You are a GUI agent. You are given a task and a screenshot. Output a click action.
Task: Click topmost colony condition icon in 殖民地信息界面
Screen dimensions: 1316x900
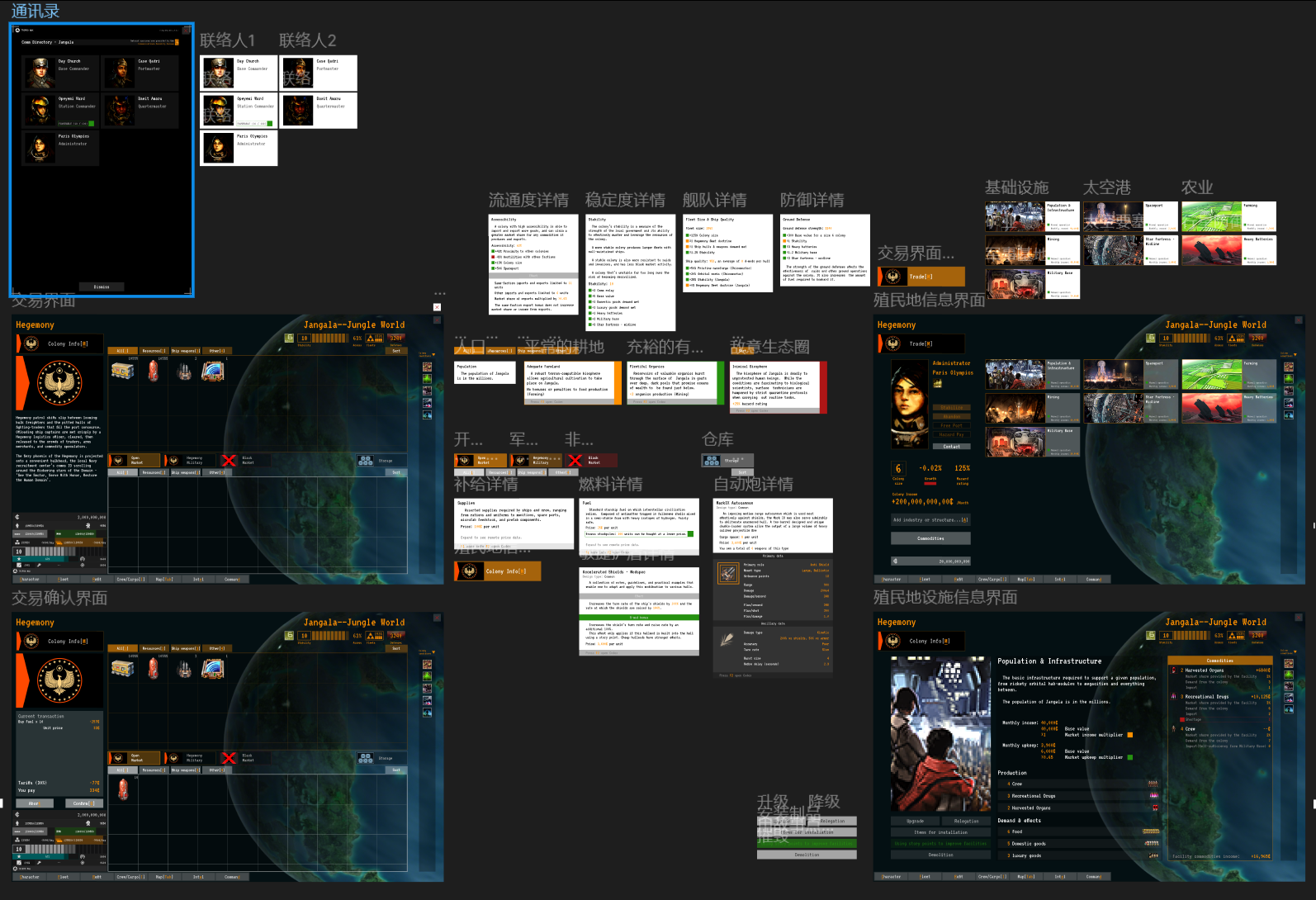[x=1289, y=367]
